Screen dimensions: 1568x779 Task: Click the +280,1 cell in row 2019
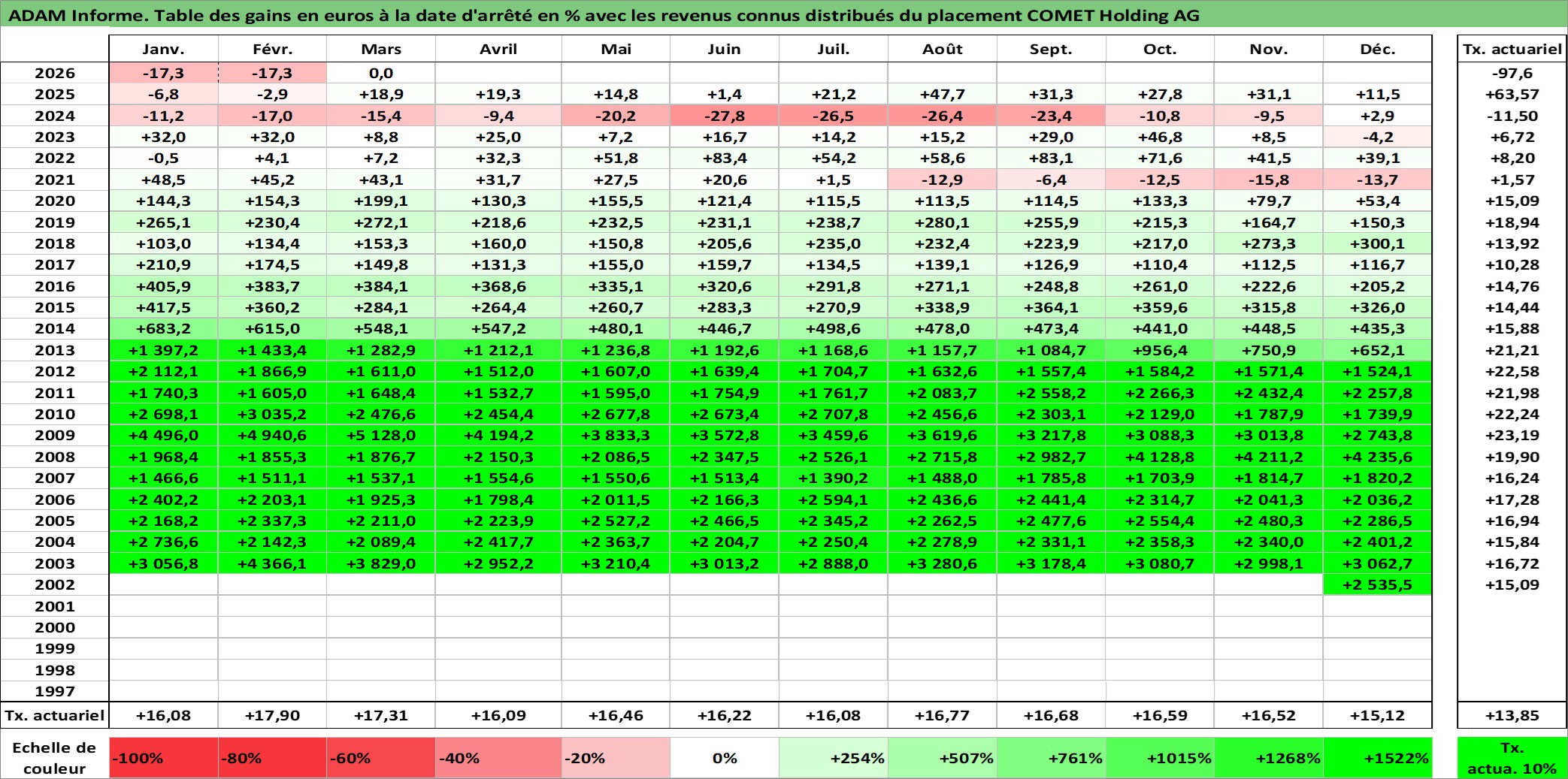click(x=943, y=222)
